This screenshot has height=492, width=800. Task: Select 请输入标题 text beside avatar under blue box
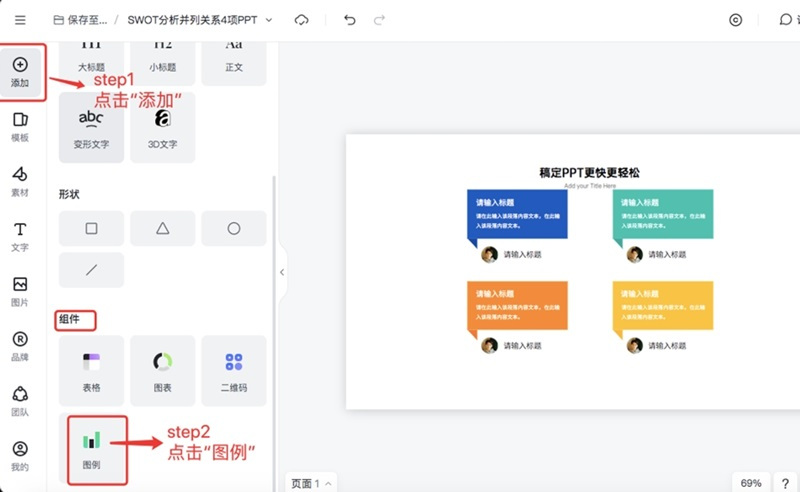522,254
